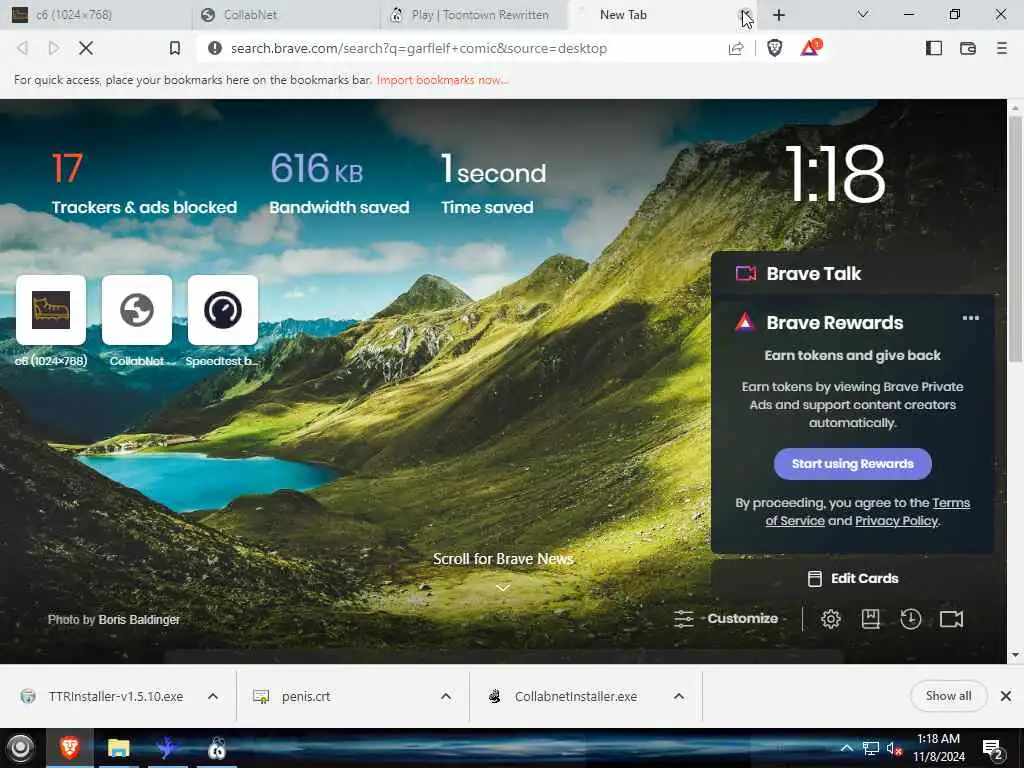Switch to the CollabNet tab

coord(286,15)
